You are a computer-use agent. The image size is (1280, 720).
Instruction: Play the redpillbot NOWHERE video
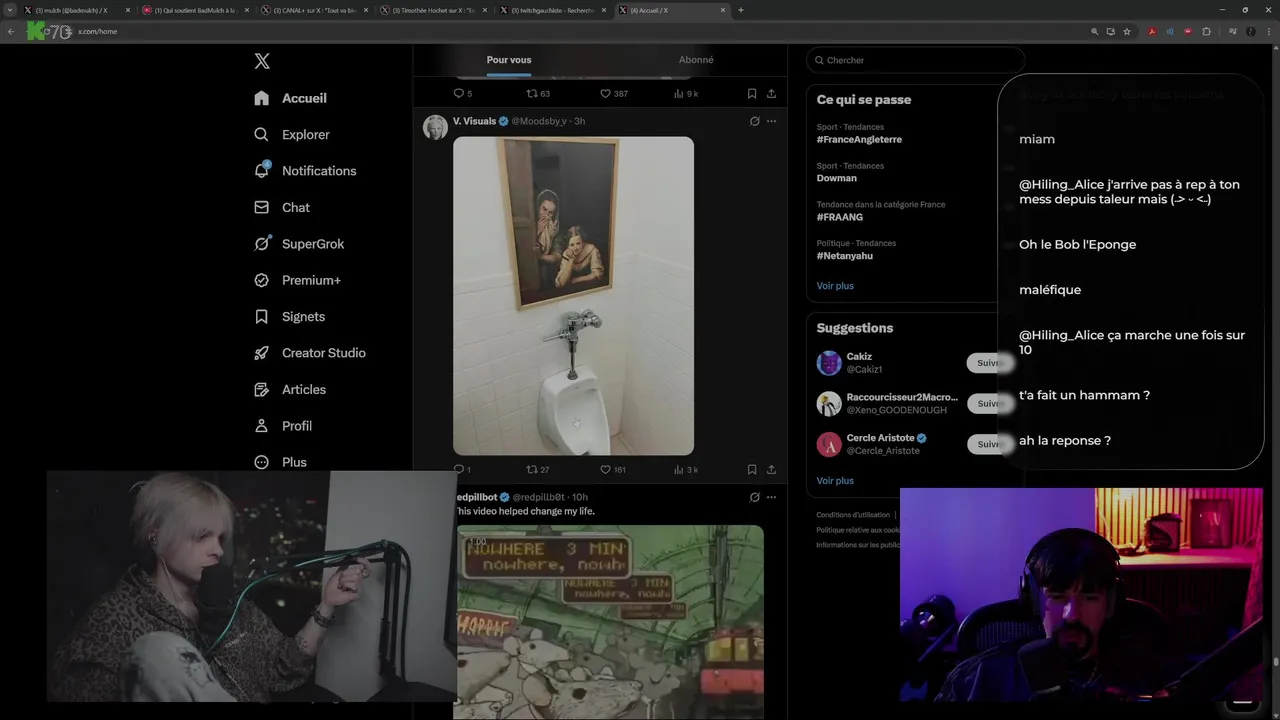(x=610, y=620)
